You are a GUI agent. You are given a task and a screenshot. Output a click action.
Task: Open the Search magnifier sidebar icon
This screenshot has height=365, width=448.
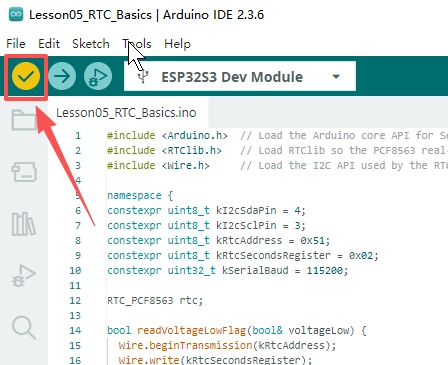24,328
